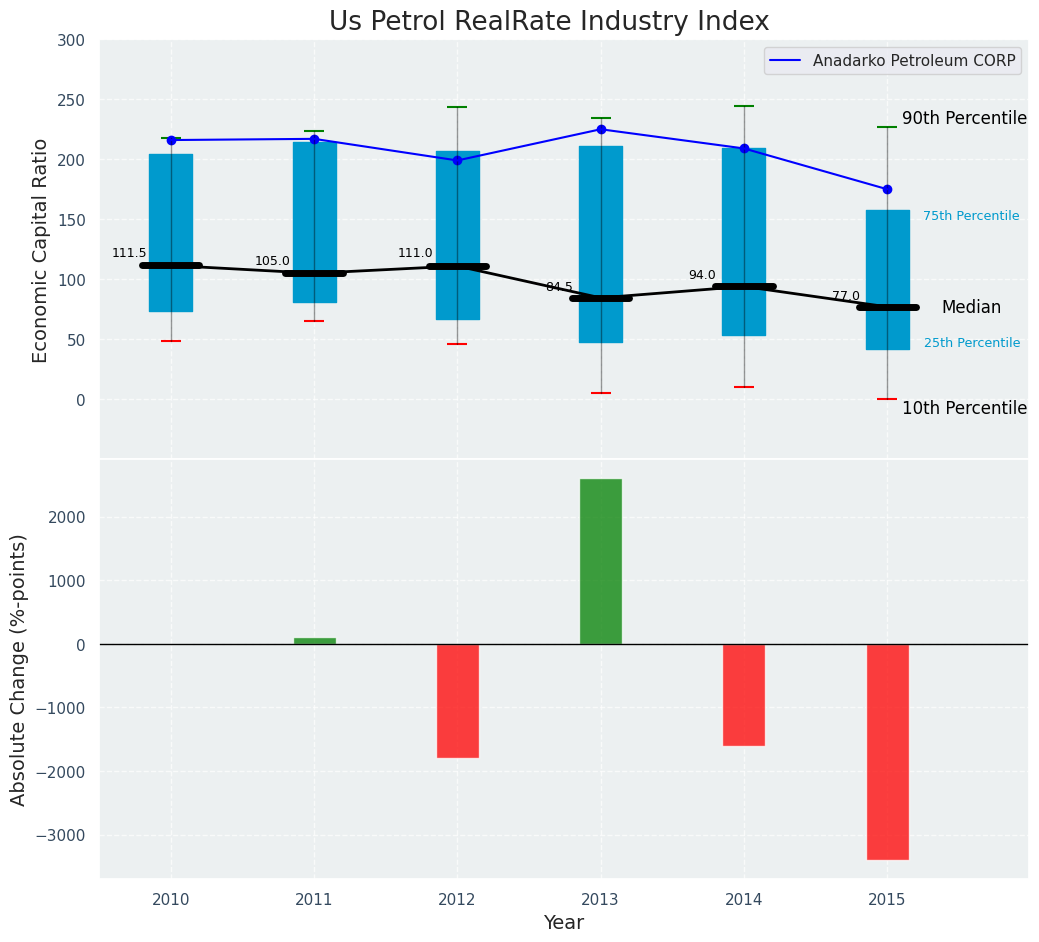This screenshot has width=1039, height=942.
Task: Click the Anadarko Petroleum CORP legend entry
Action: click(x=913, y=61)
